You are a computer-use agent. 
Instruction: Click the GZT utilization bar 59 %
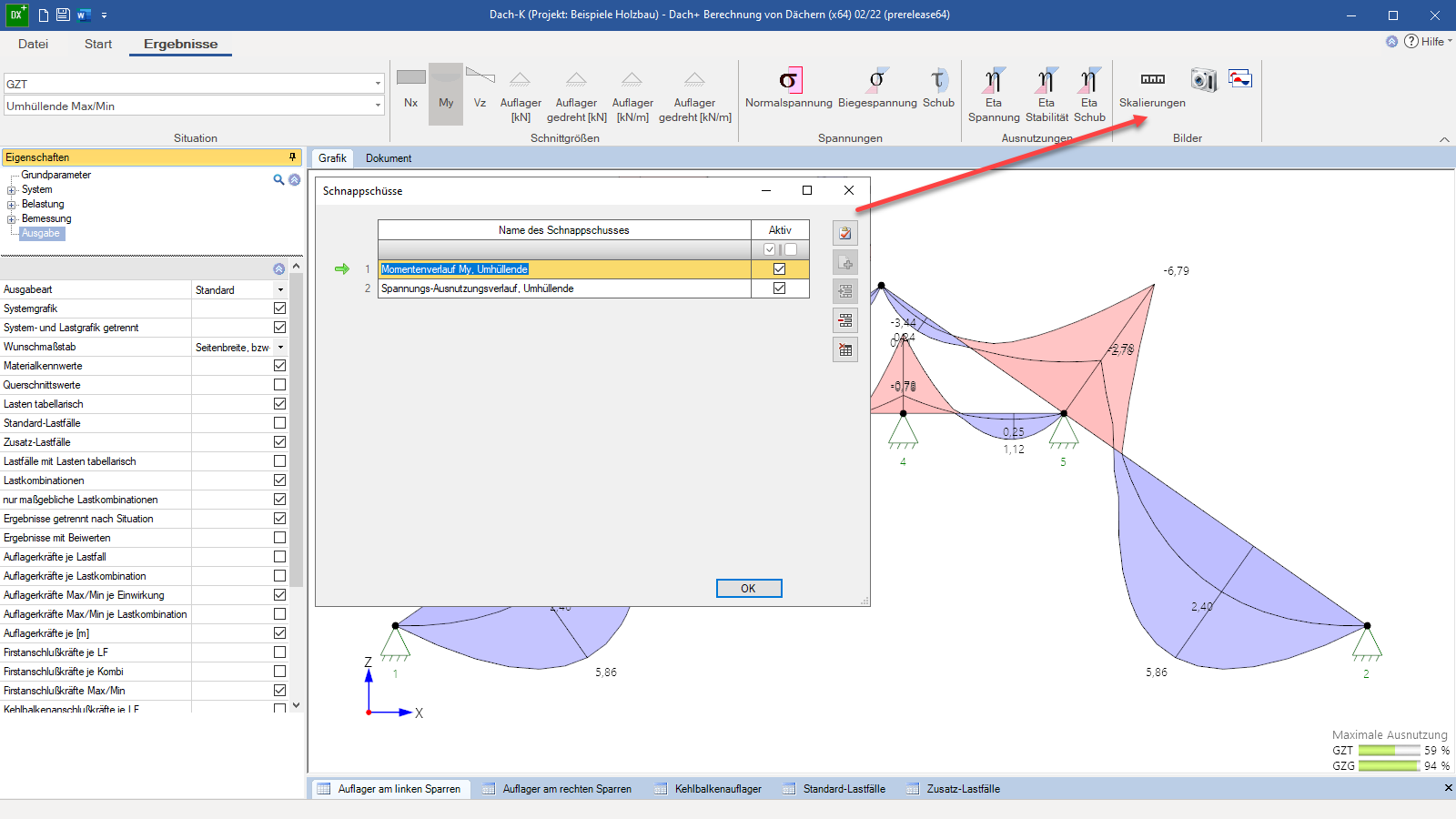point(1389,751)
